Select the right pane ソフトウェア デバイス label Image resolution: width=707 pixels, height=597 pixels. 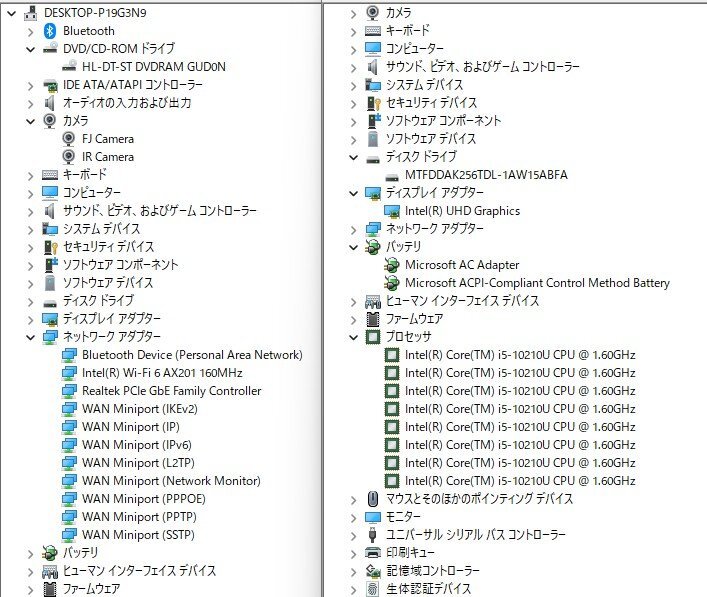[x=431, y=139]
